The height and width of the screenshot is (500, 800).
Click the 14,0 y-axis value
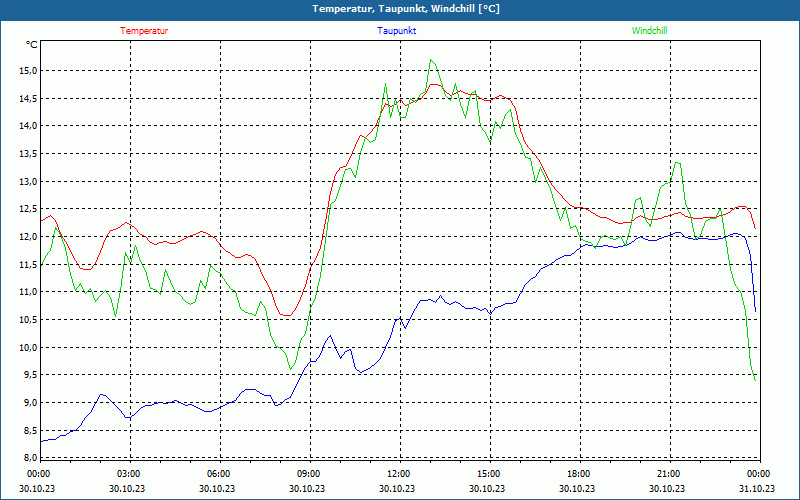[x=28, y=126]
